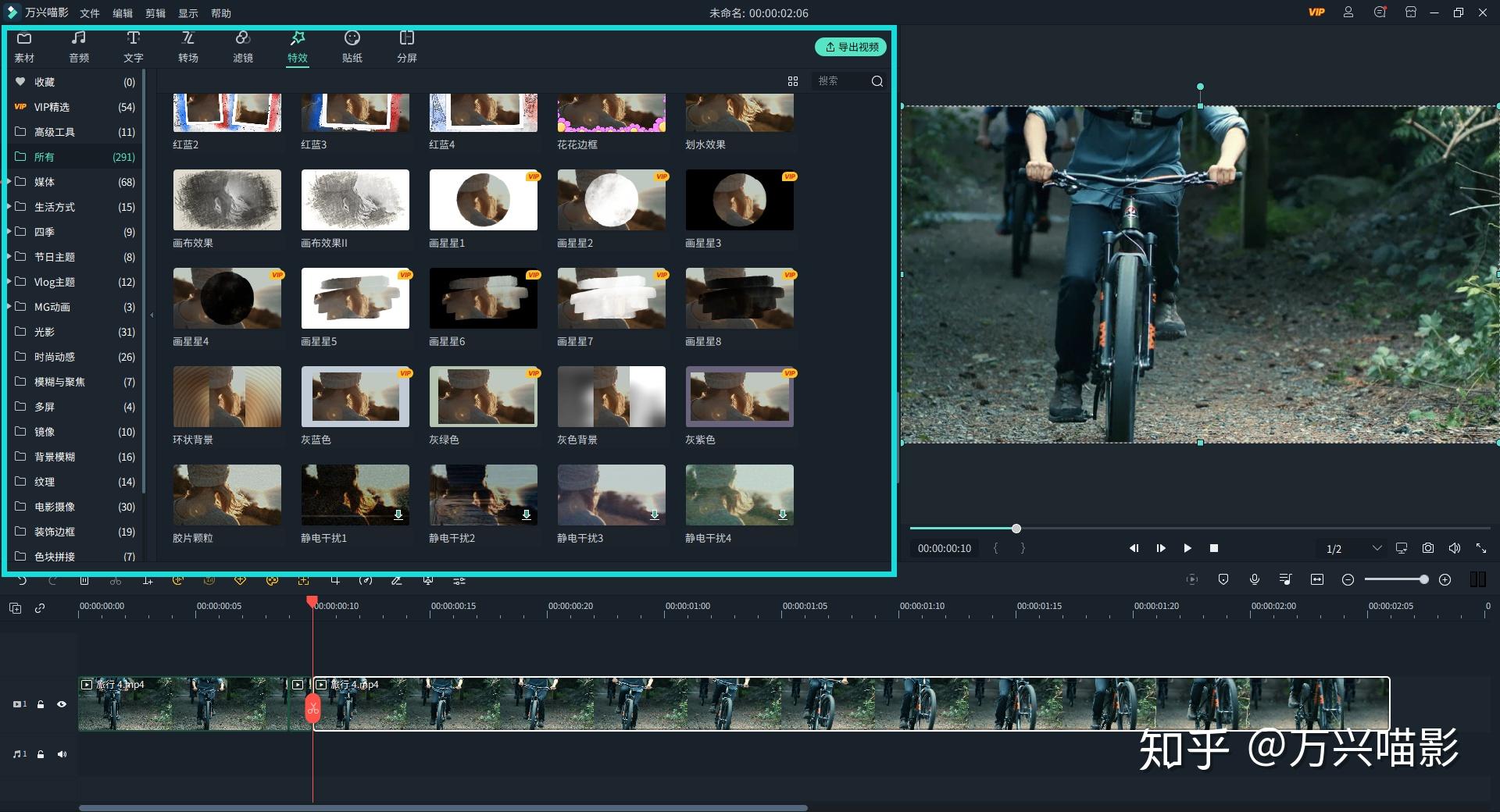Open the pen edit tool

[x=397, y=580]
